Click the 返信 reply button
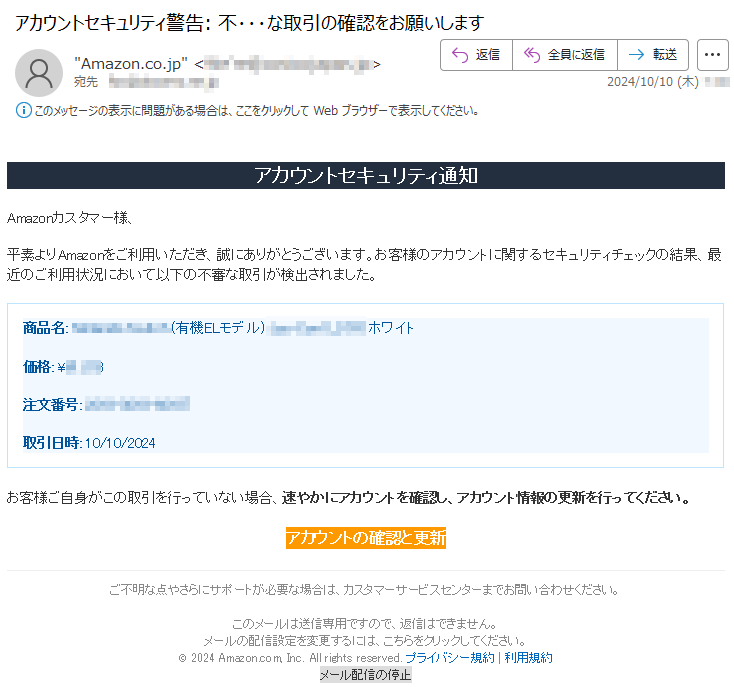734x690 pixels. [476, 55]
